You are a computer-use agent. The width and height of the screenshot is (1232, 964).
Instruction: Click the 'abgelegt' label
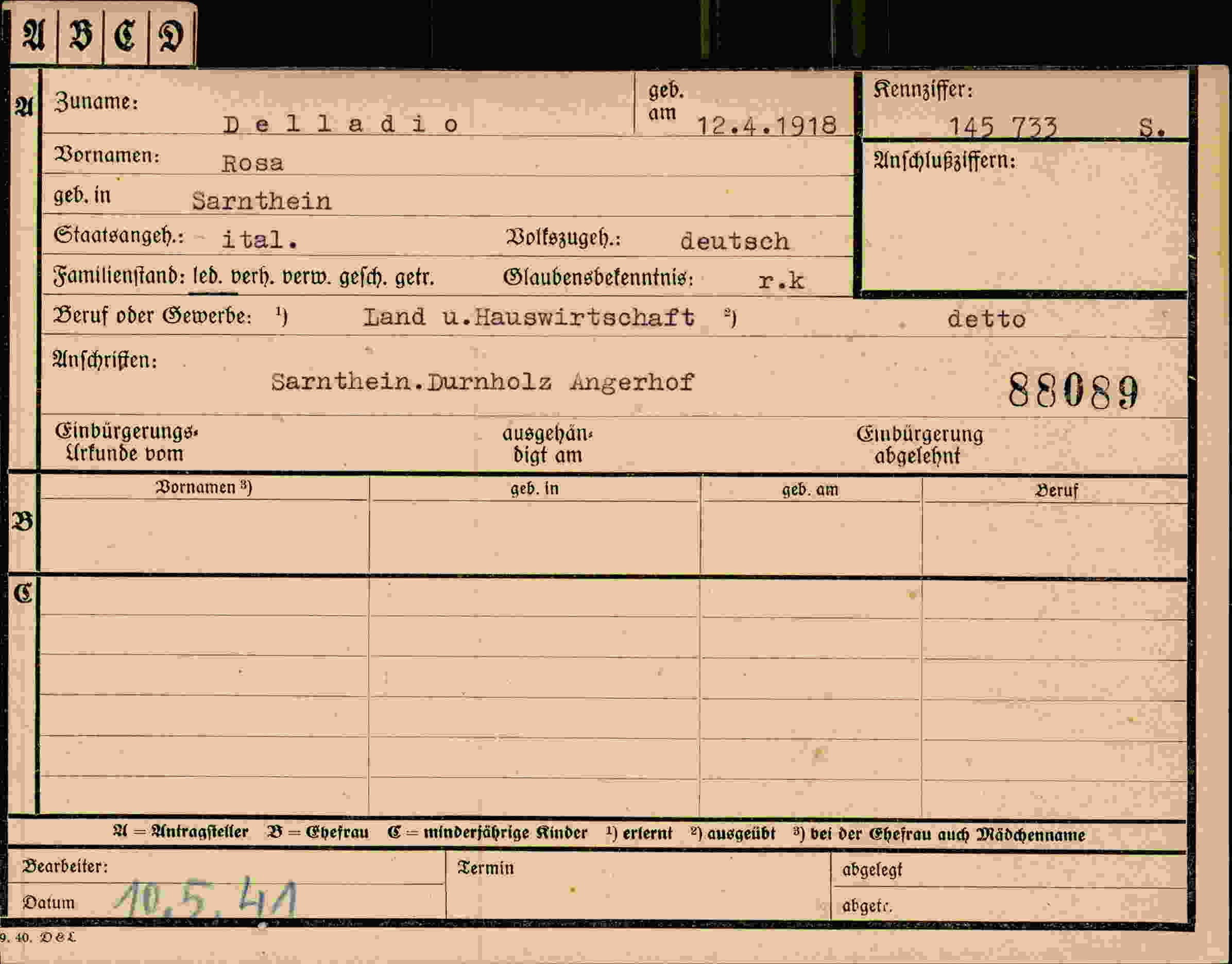(x=872, y=870)
